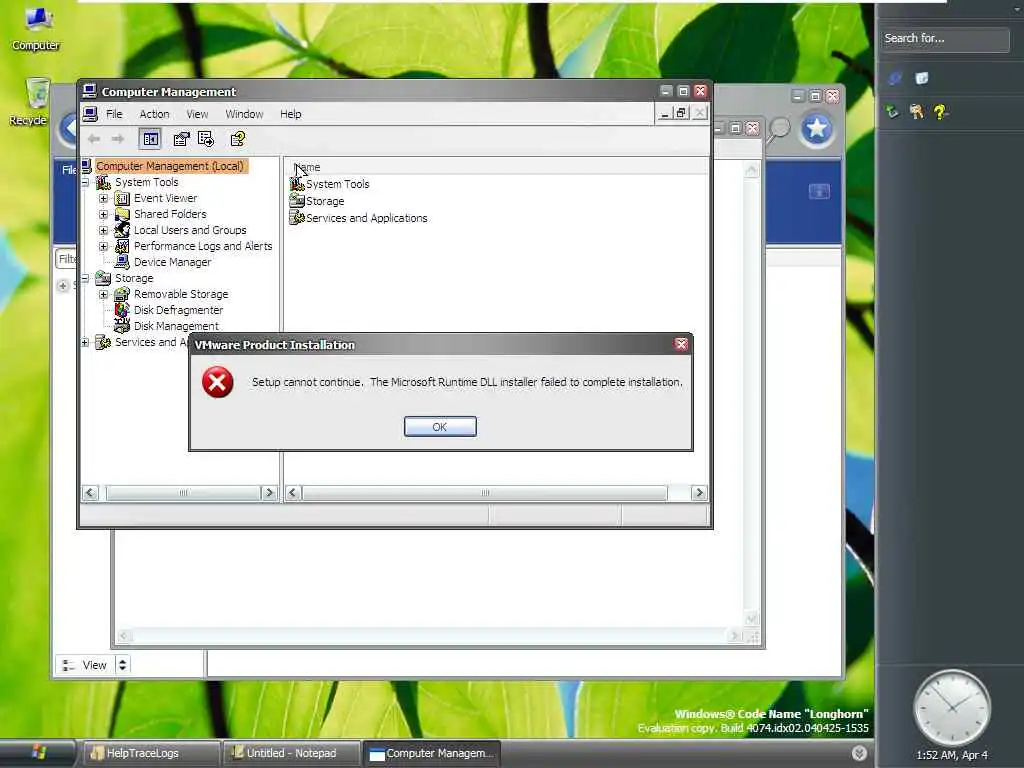Click Computer Management taskbar button
This screenshot has height=768, width=1024.
(x=431, y=753)
